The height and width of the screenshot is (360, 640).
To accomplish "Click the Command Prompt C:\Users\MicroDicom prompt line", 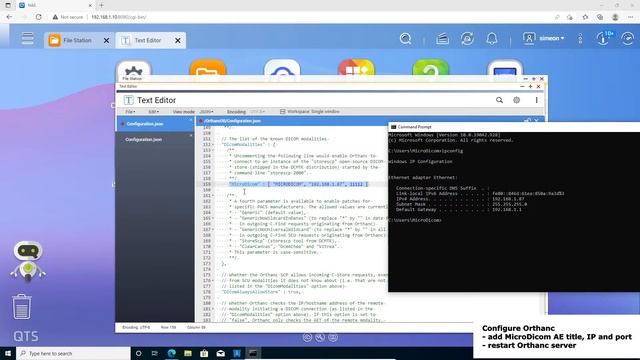I will (x=415, y=220).
